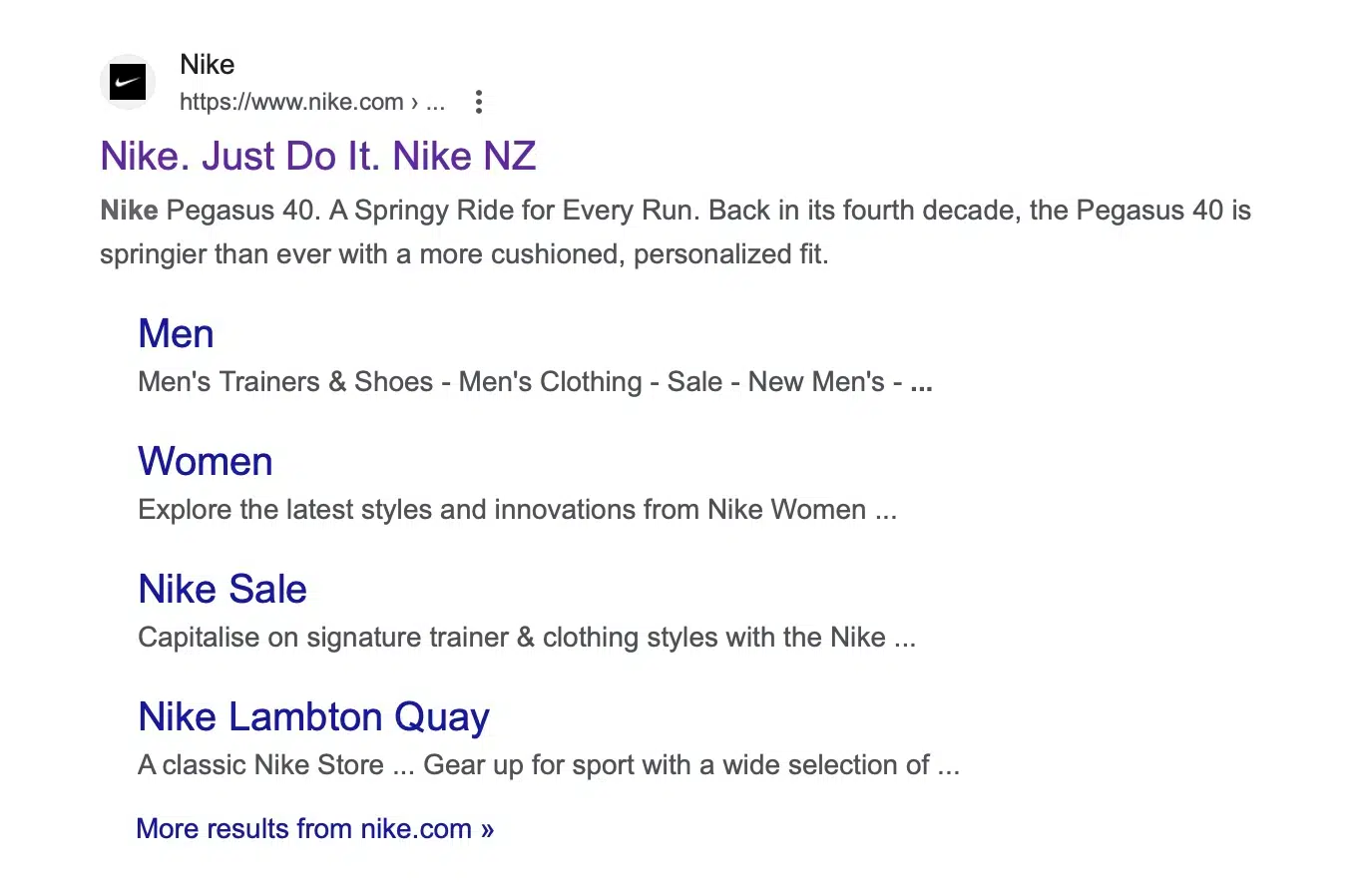Click the » chevron after nike.com

click(487, 830)
